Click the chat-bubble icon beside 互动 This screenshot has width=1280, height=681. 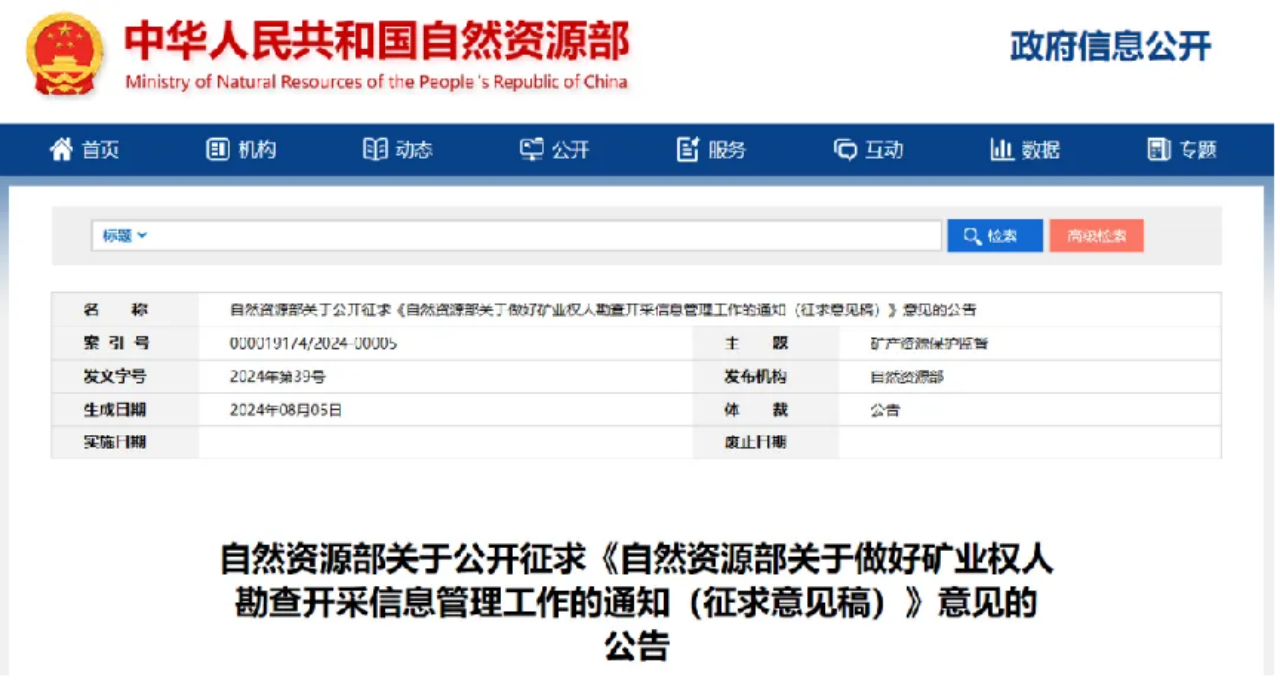845,150
